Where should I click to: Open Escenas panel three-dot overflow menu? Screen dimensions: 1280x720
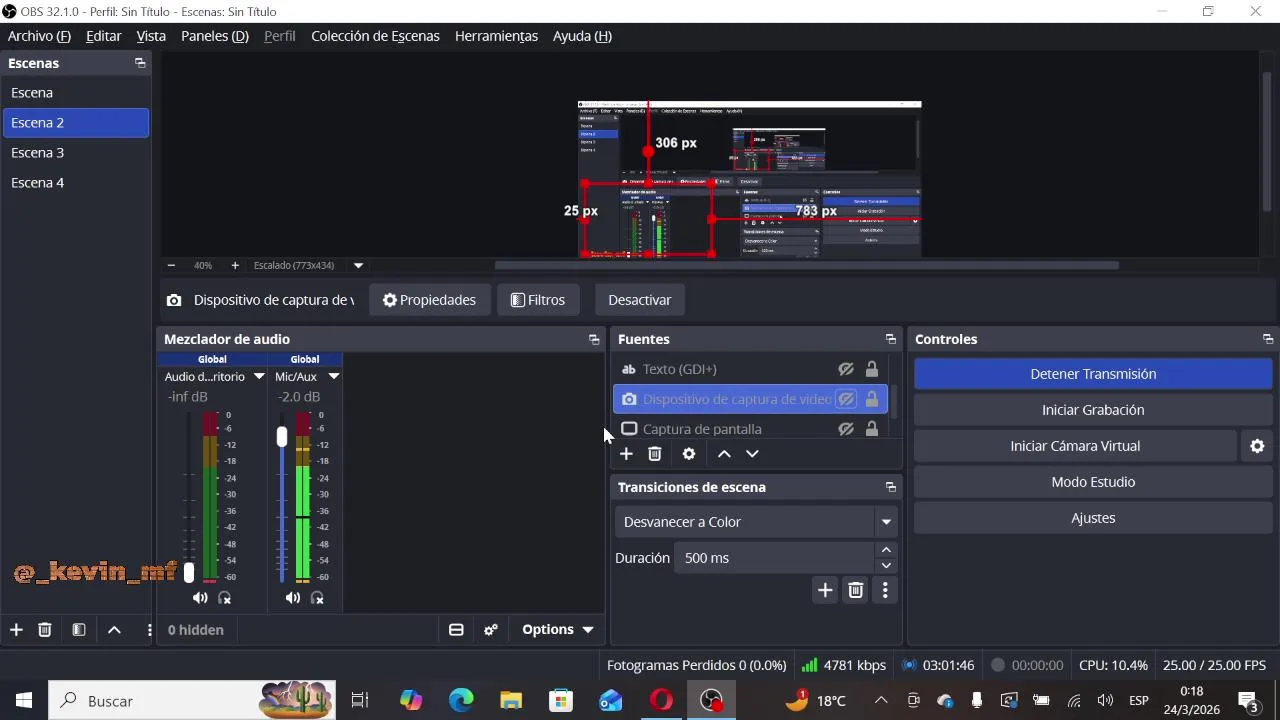pyautogui.click(x=149, y=630)
